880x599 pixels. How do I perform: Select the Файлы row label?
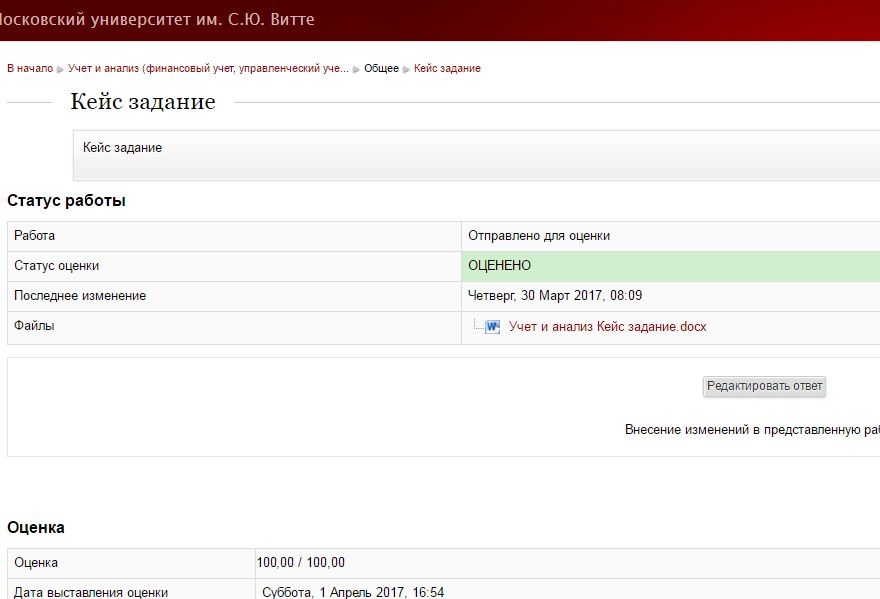pyautogui.click(x=34, y=326)
